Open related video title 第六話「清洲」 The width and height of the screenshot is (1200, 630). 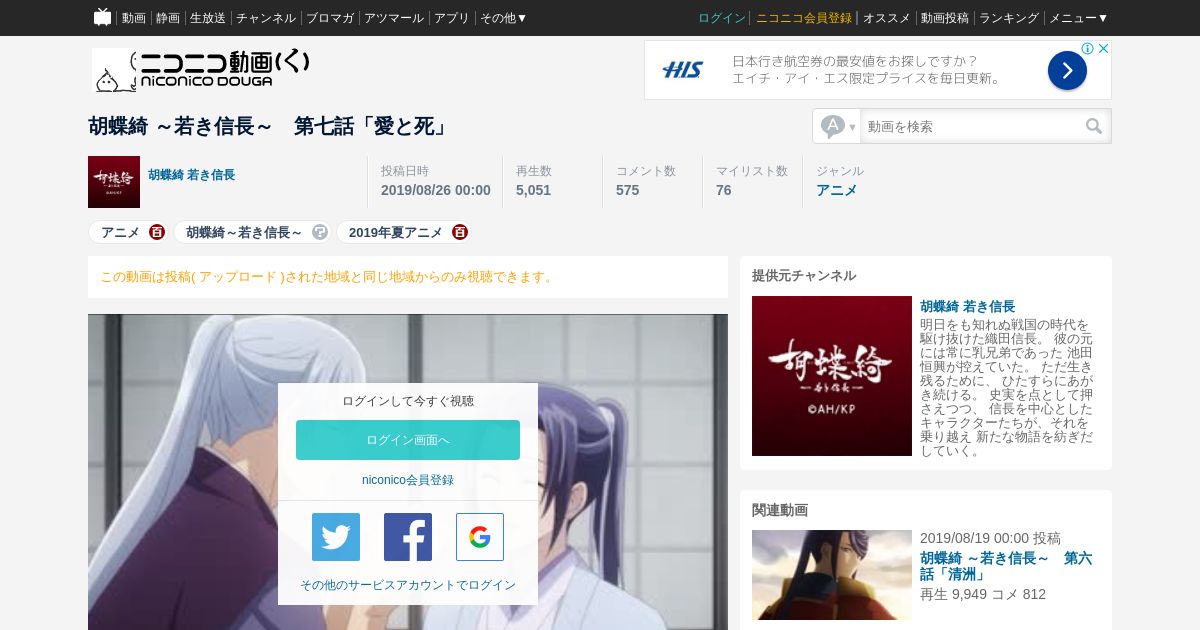click(1006, 566)
